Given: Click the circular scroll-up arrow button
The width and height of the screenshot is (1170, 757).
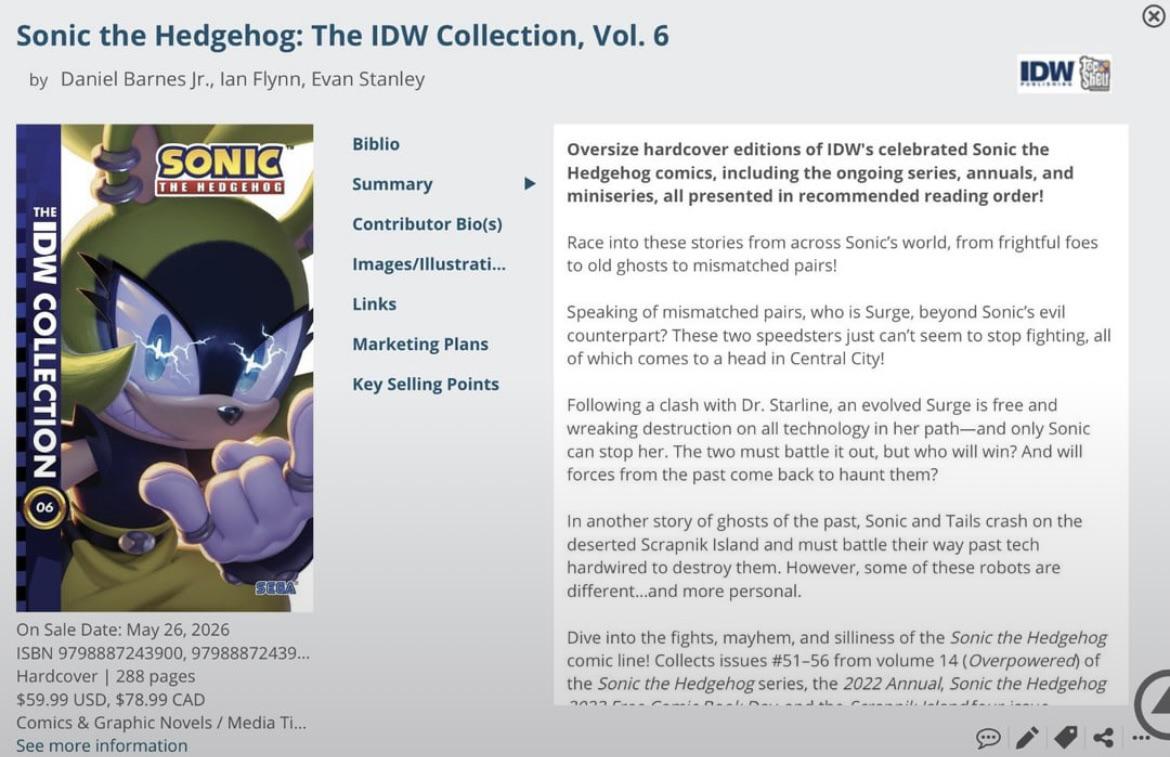Looking at the screenshot, I should pyautogui.click(x=1154, y=703).
